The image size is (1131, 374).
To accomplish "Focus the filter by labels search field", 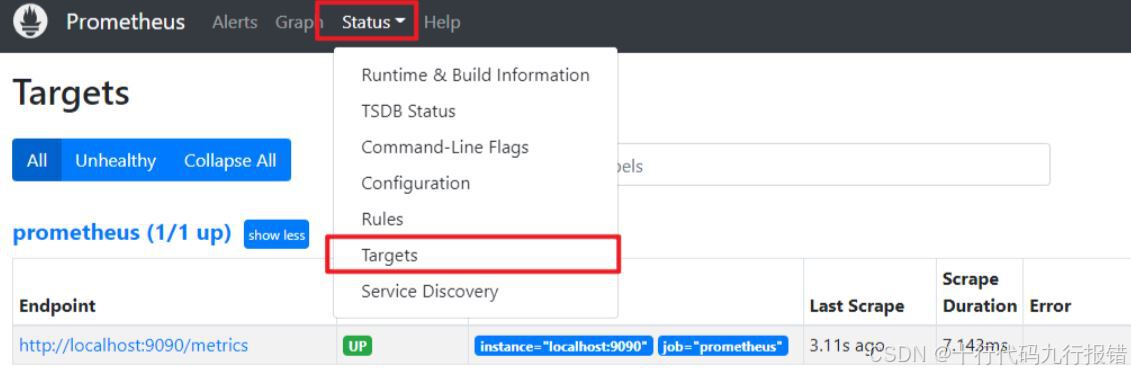I will click(x=833, y=165).
